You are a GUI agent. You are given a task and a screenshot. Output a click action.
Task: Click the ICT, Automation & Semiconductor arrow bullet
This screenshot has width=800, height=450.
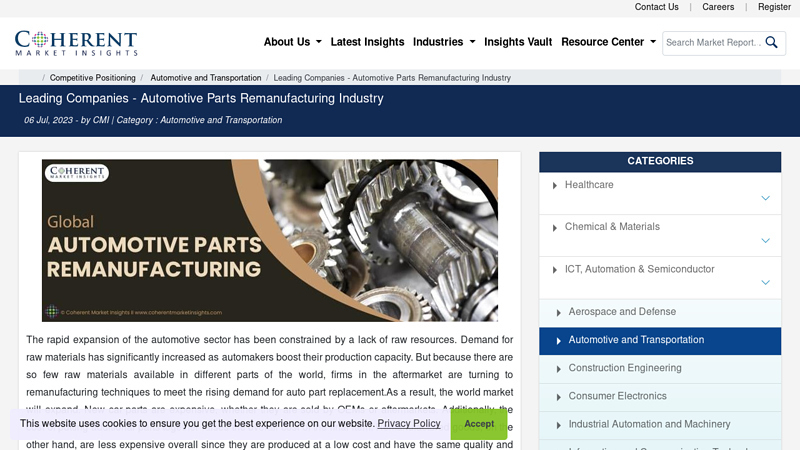[x=555, y=270]
